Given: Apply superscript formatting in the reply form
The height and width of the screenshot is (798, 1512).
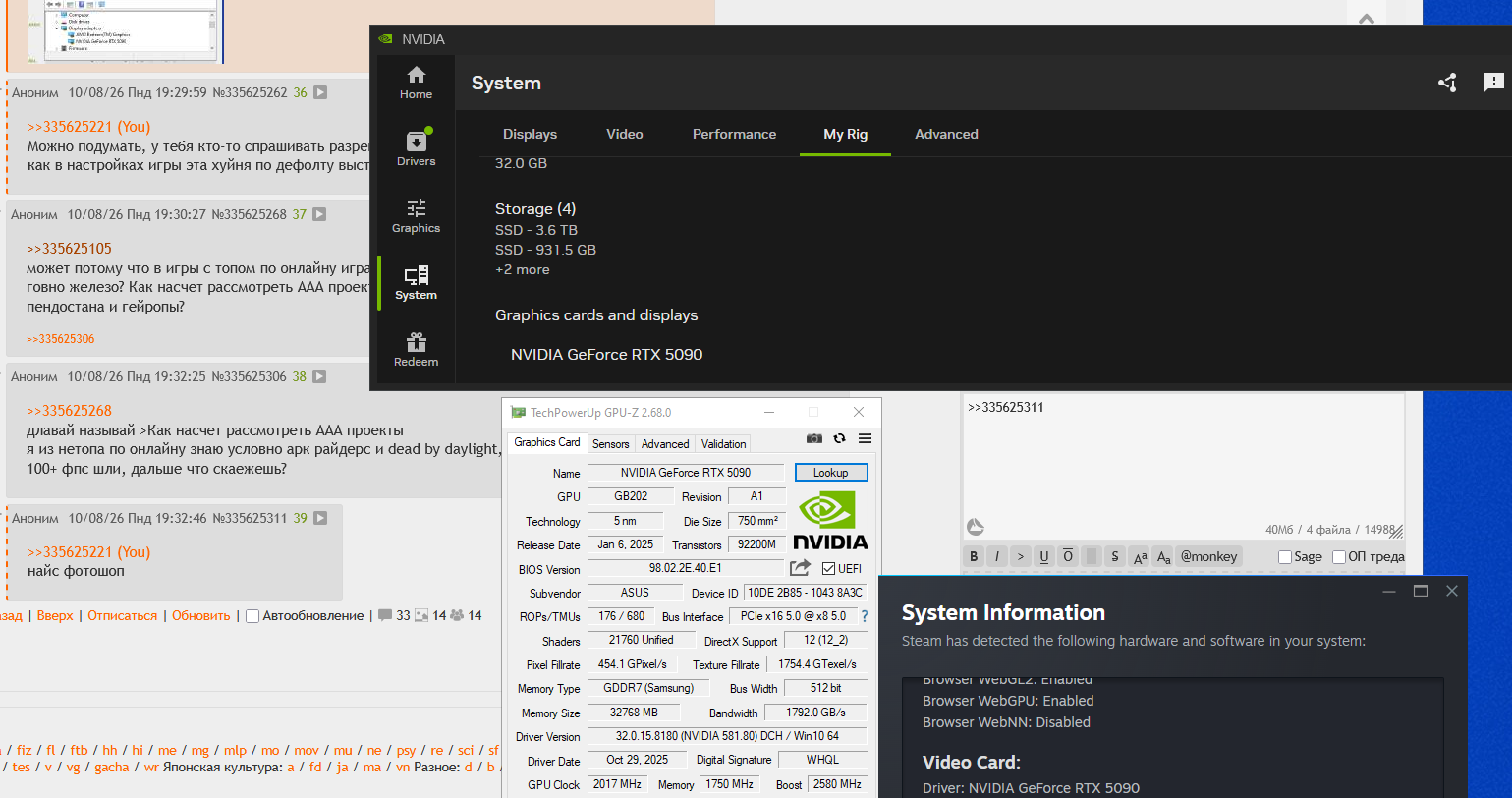Looking at the screenshot, I should tap(1140, 556).
